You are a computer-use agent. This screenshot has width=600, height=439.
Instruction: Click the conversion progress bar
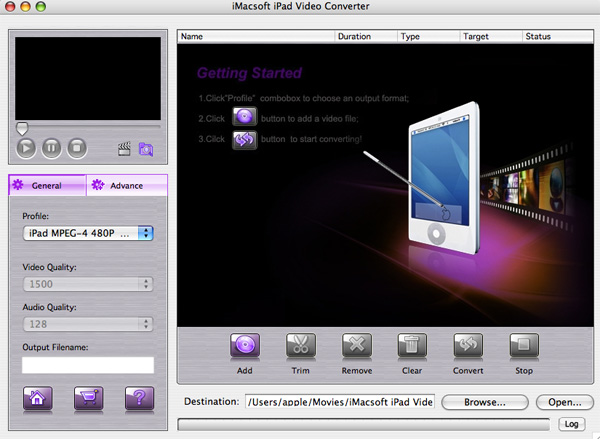[364, 424]
